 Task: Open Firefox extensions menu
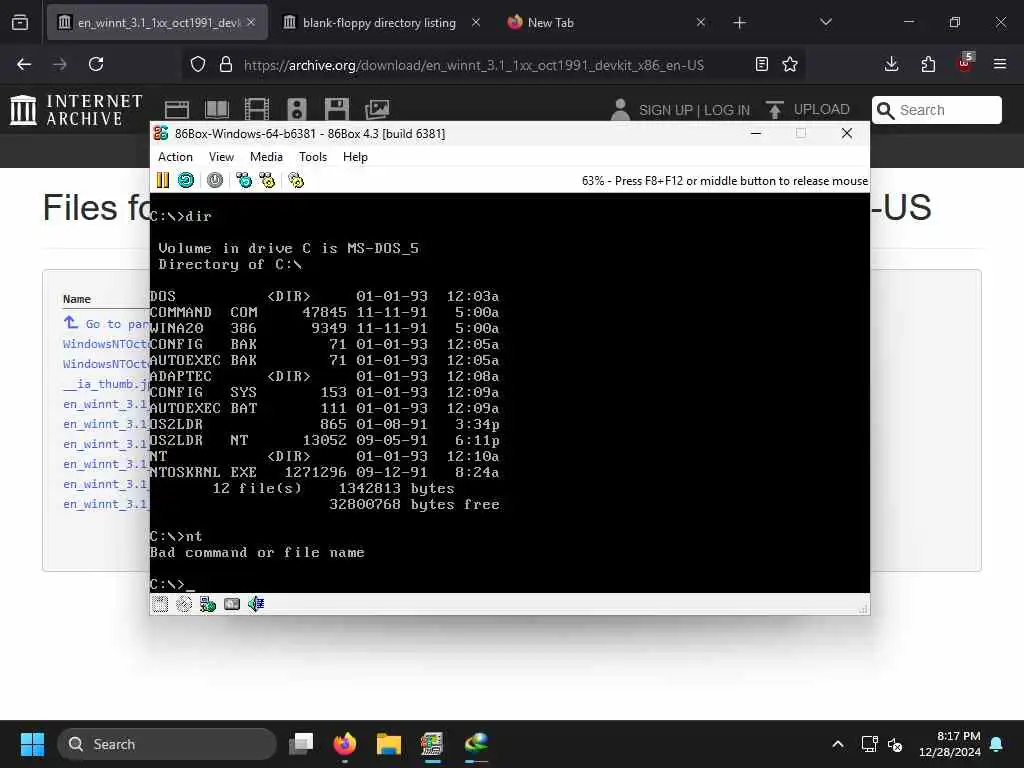tap(928, 64)
